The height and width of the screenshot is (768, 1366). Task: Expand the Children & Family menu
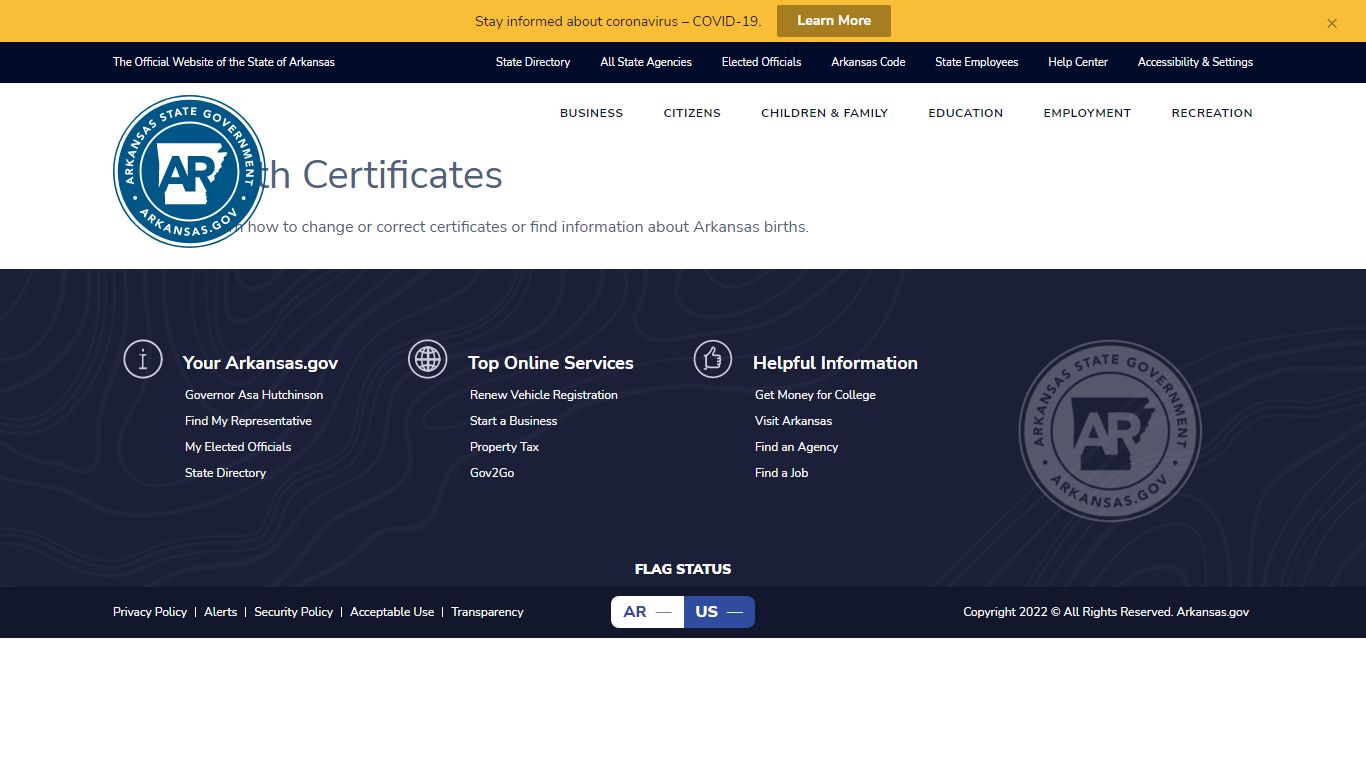(x=824, y=113)
